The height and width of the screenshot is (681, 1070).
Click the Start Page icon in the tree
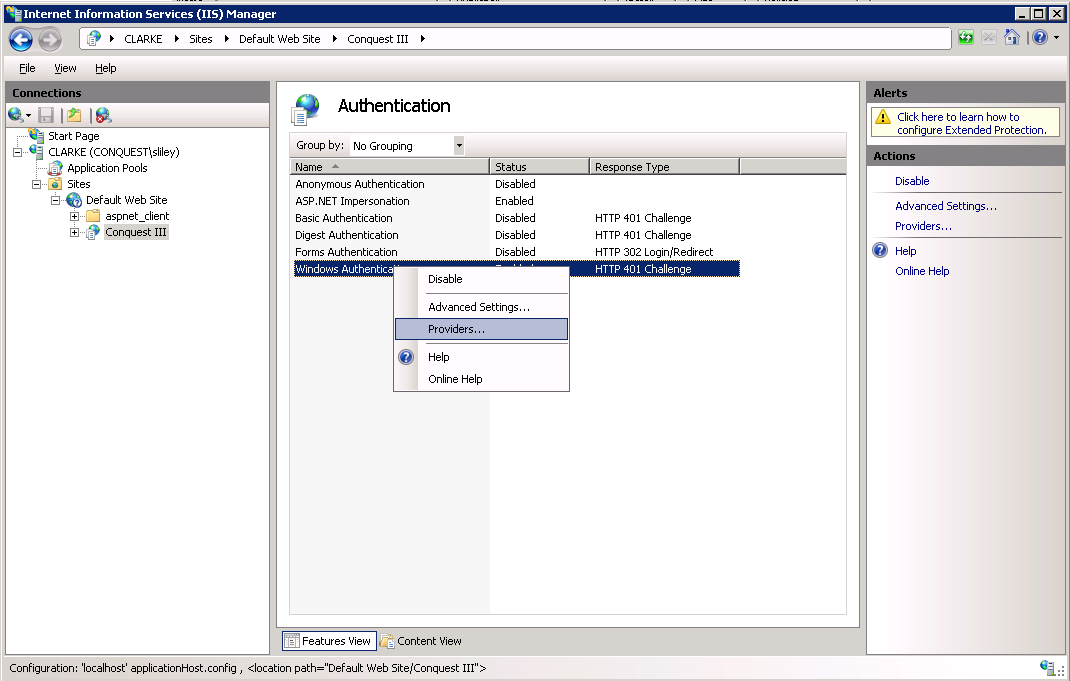click(x=37, y=135)
